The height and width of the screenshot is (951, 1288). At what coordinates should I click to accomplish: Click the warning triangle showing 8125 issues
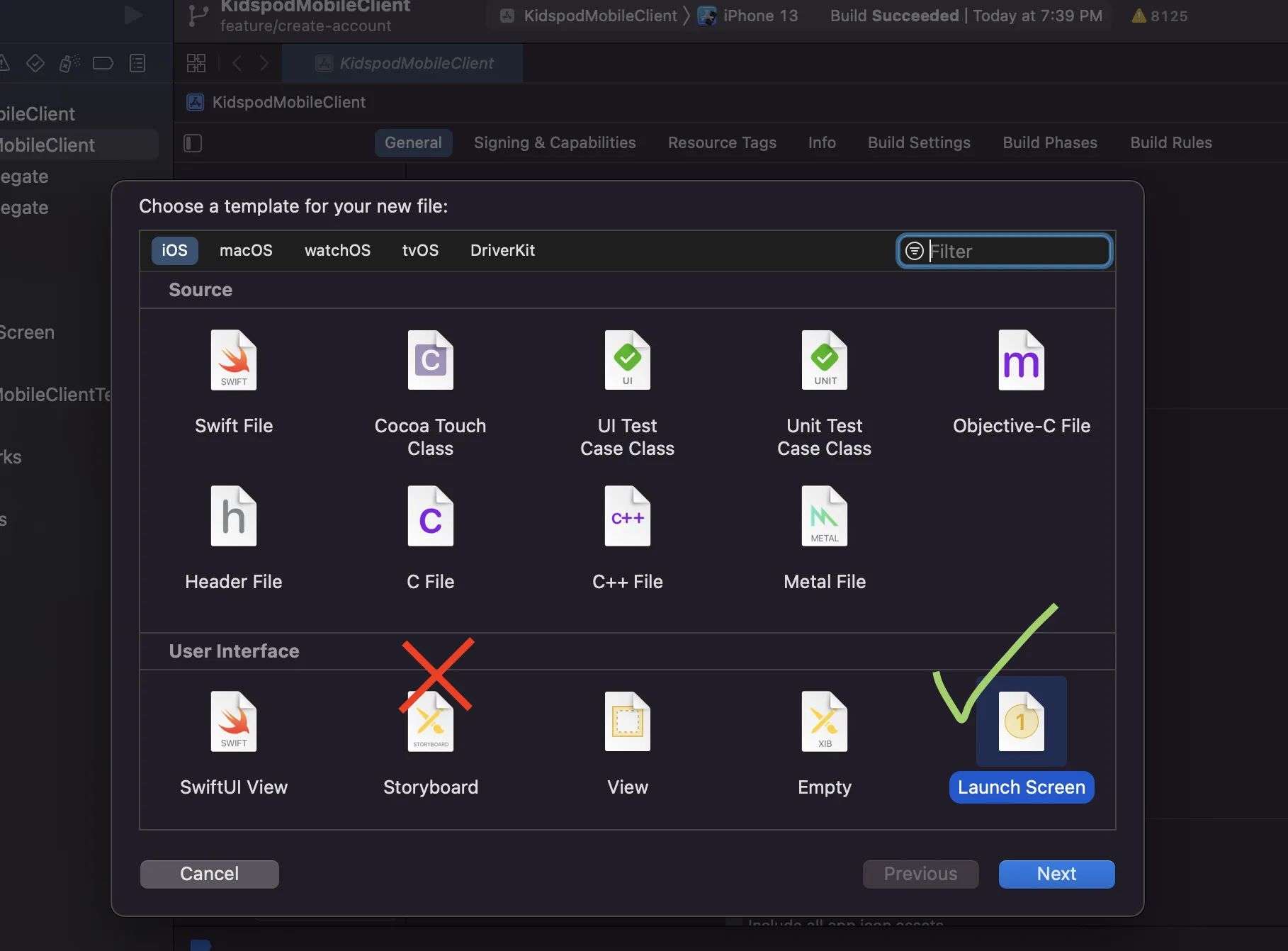click(1160, 16)
